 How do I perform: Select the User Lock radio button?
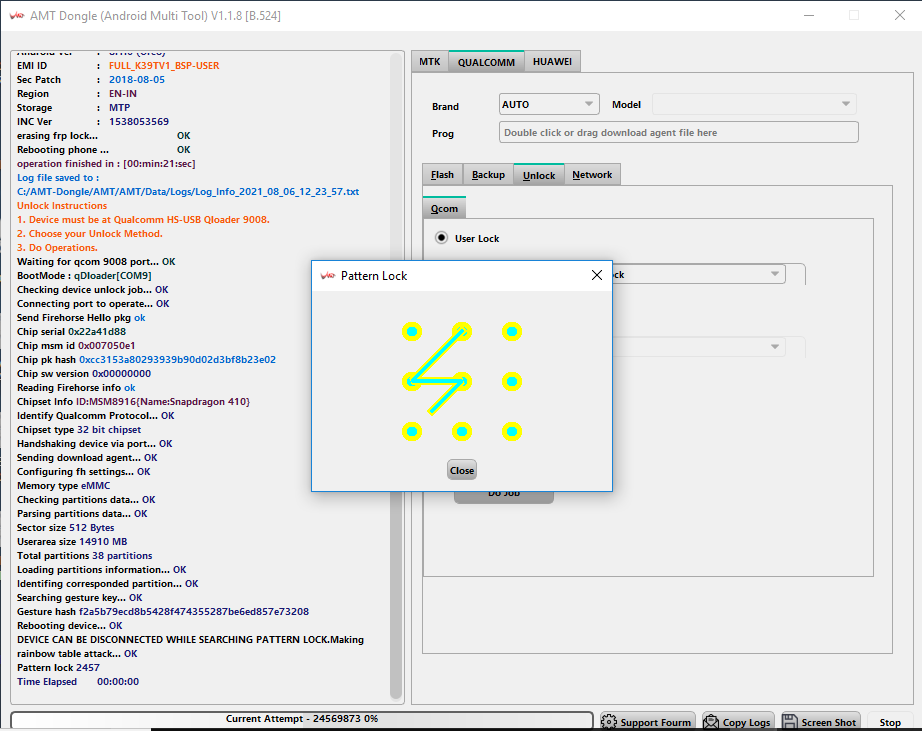click(441, 238)
